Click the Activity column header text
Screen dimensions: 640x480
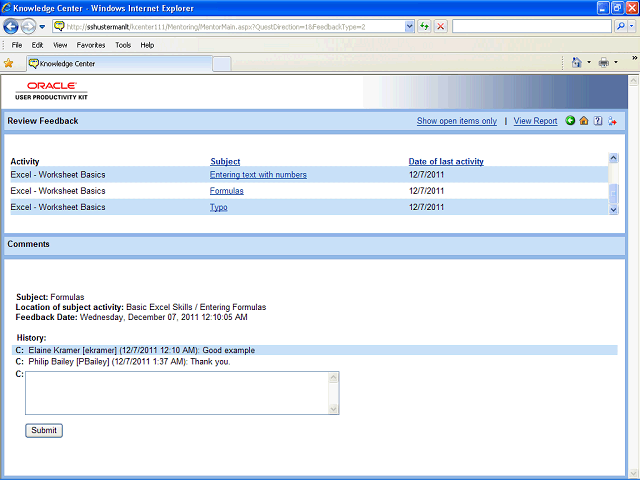[25, 161]
